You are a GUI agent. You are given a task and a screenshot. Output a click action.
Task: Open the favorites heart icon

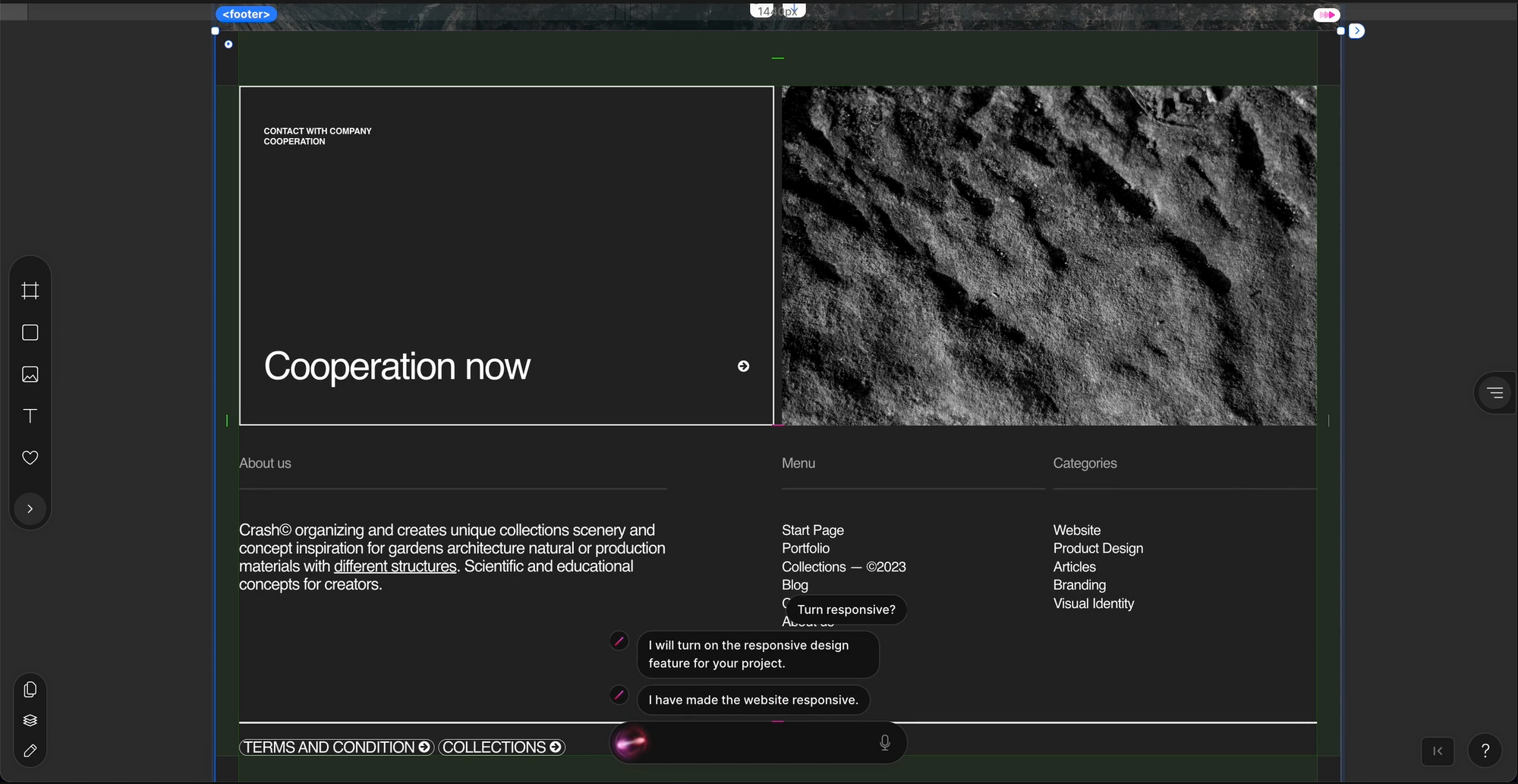30,458
